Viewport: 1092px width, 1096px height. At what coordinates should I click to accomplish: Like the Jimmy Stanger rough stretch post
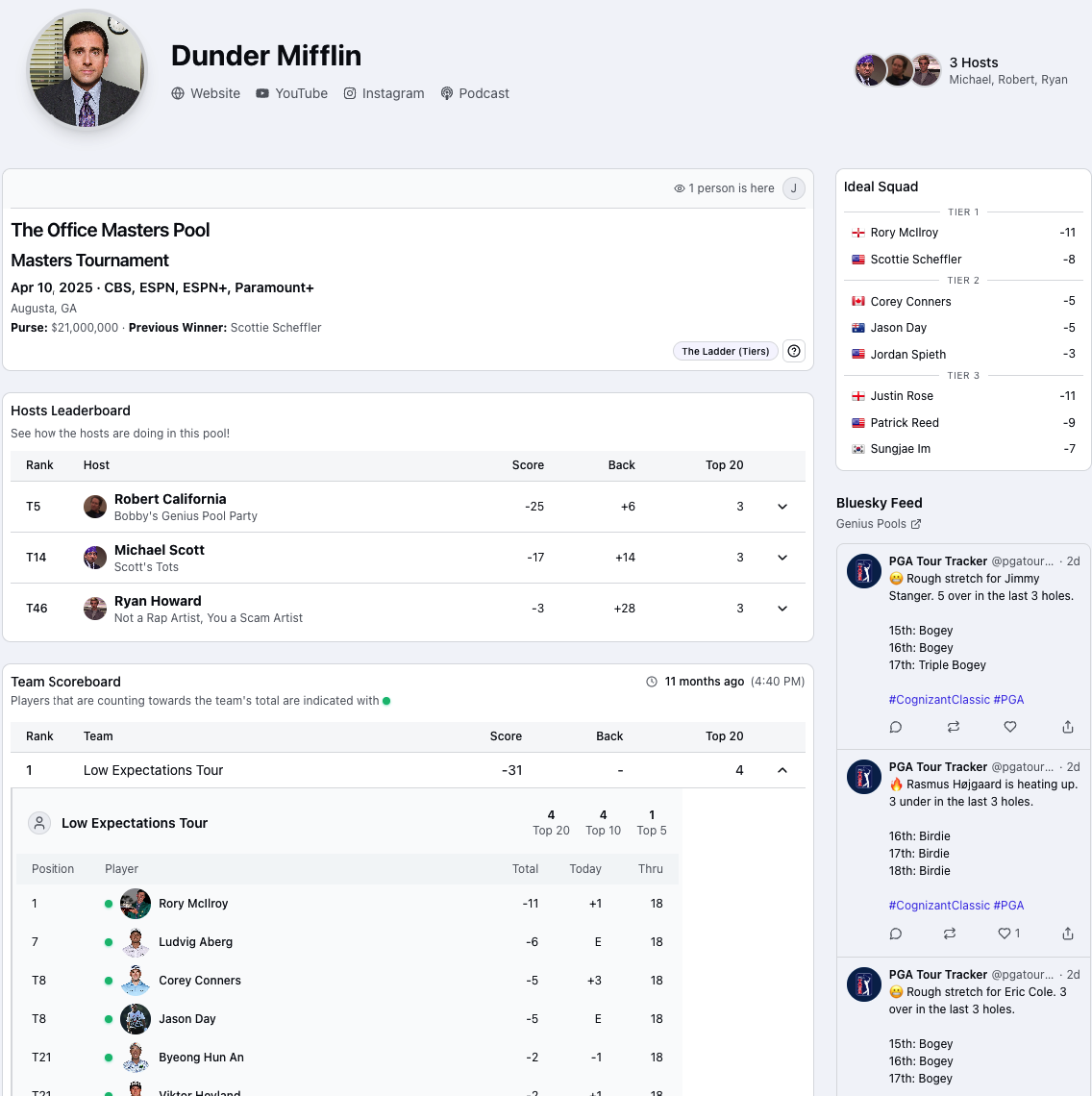point(1010,728)
